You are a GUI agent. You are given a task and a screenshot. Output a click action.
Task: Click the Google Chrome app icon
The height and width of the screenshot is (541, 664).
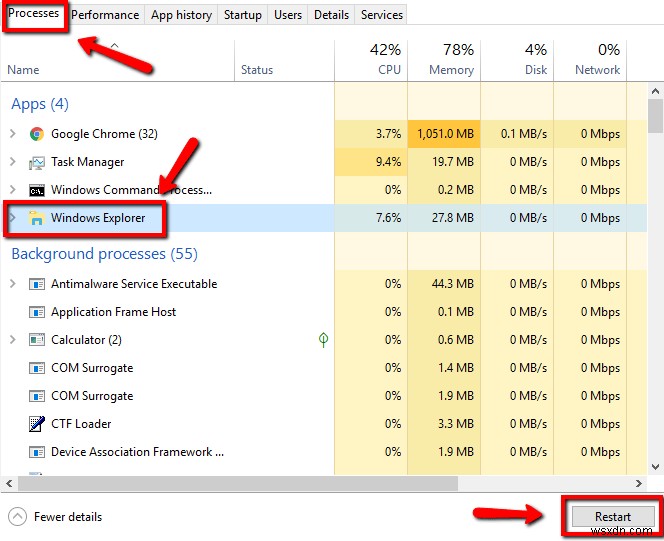coord(37,134)
